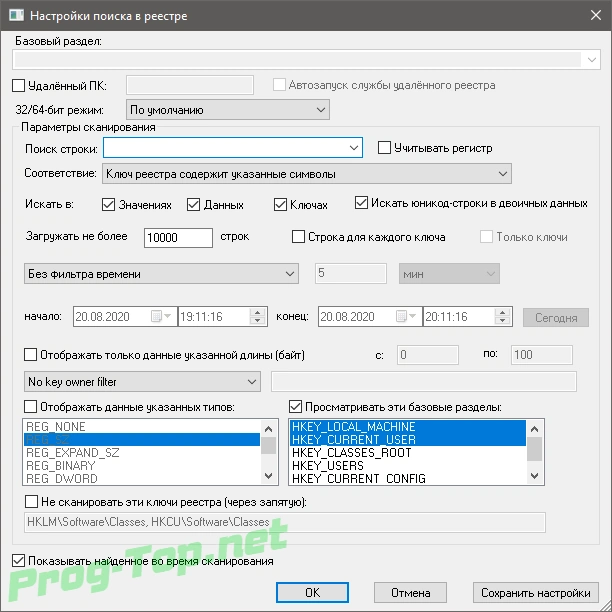Open the Поиск строки combo box
The height and width of the screenshot is (612, 612).
pos(233,148)
